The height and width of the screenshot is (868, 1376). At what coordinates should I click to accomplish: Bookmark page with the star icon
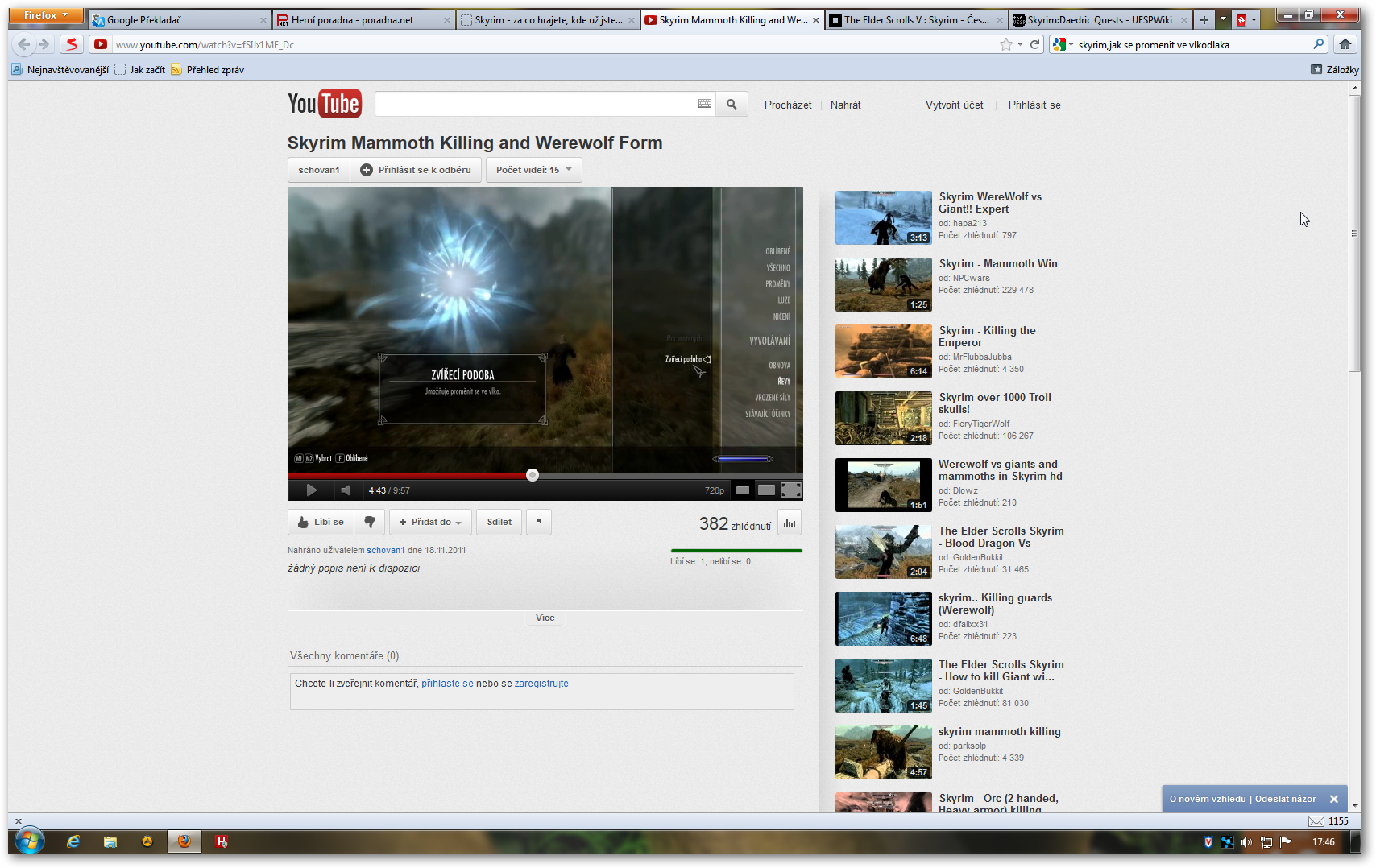(x=1005, y=45)
